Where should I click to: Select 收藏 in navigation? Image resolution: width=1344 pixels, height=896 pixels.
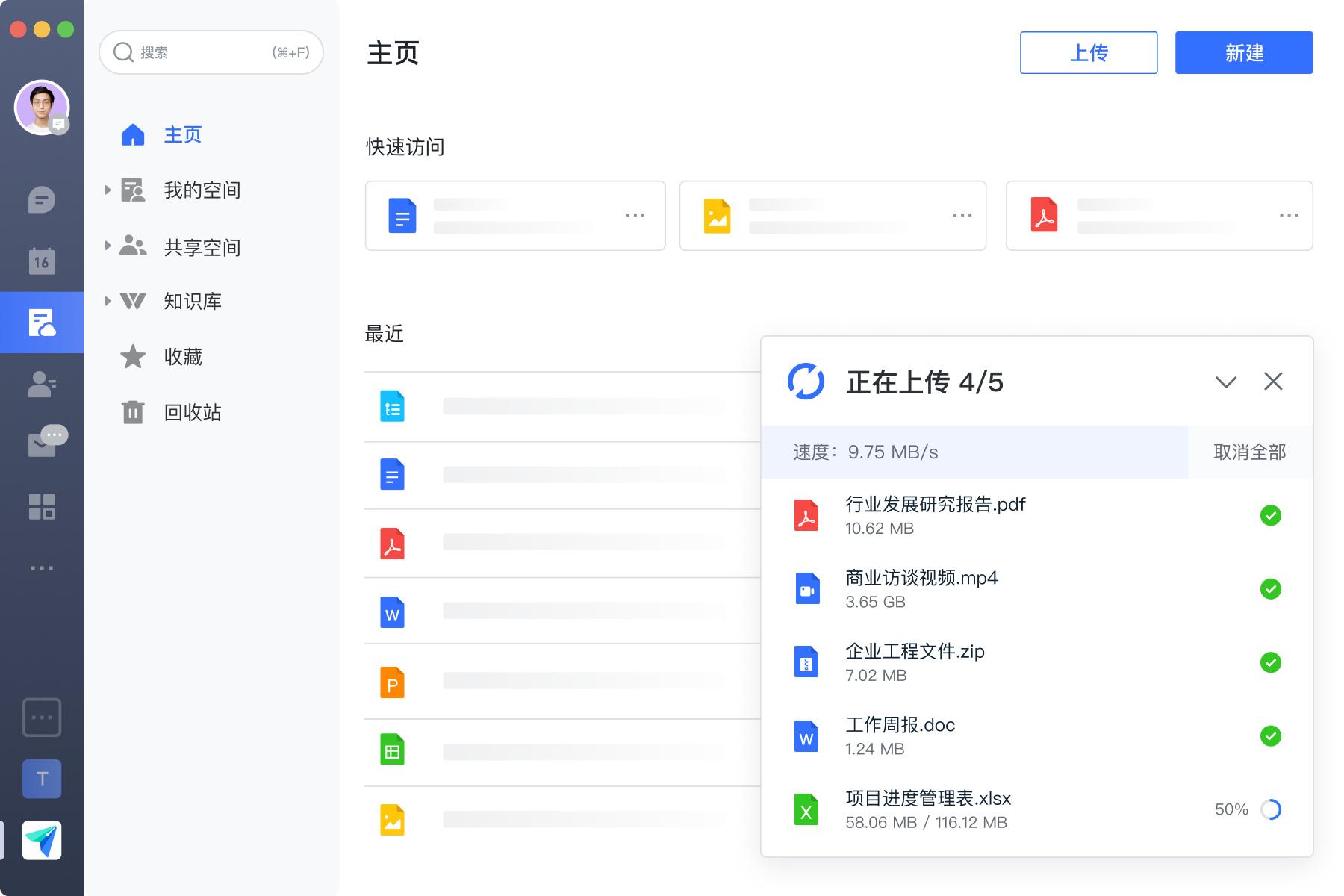click(183, 357)
